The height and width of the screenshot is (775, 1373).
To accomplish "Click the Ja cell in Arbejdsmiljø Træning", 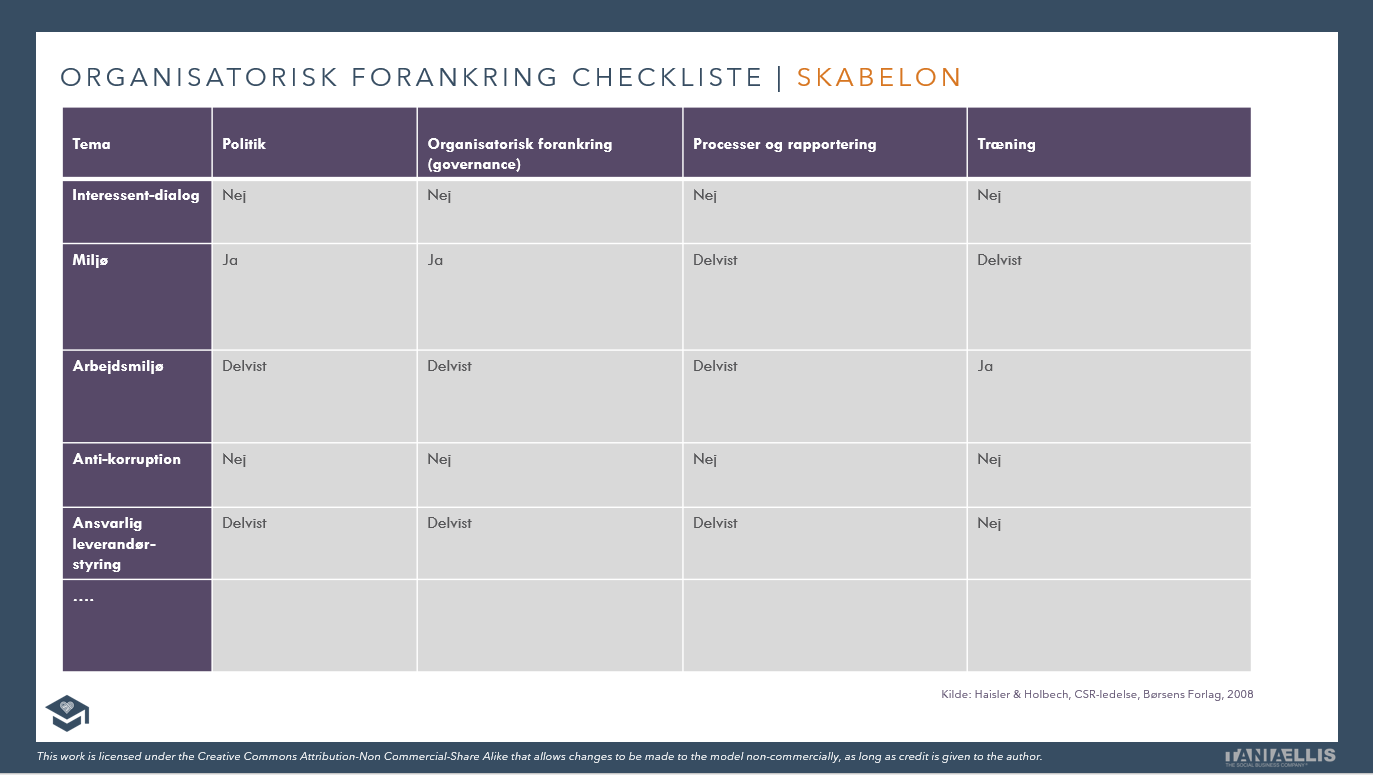I will pos(985,366).
